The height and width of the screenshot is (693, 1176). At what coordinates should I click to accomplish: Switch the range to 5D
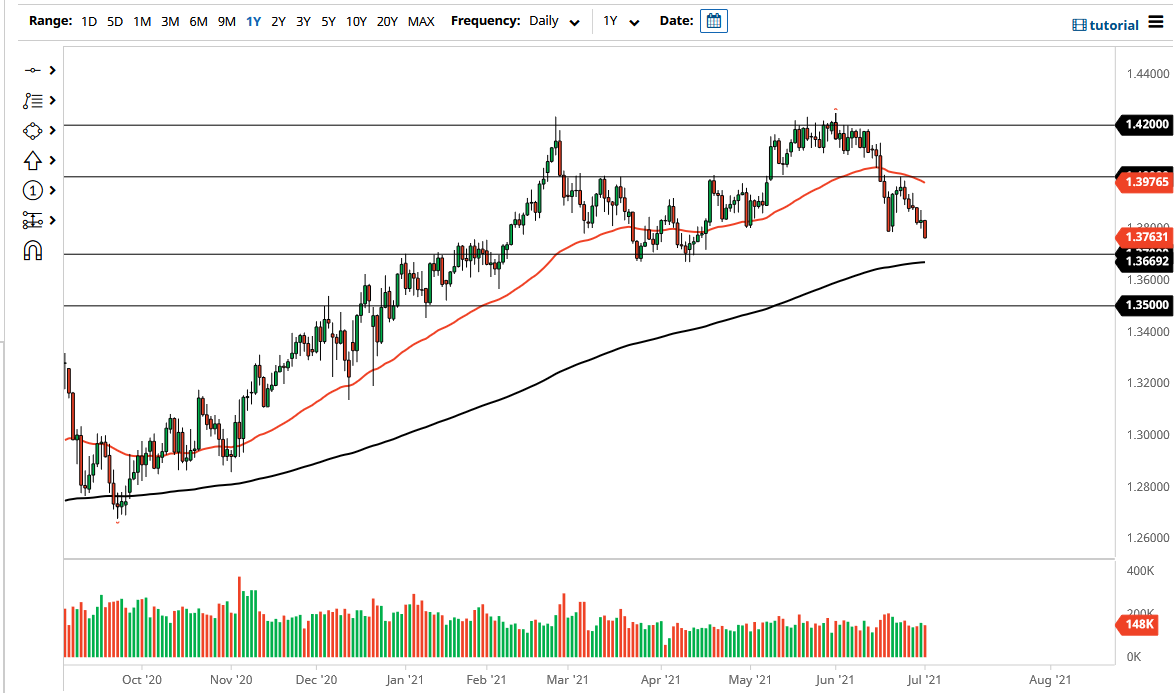(x=114, y=20)
